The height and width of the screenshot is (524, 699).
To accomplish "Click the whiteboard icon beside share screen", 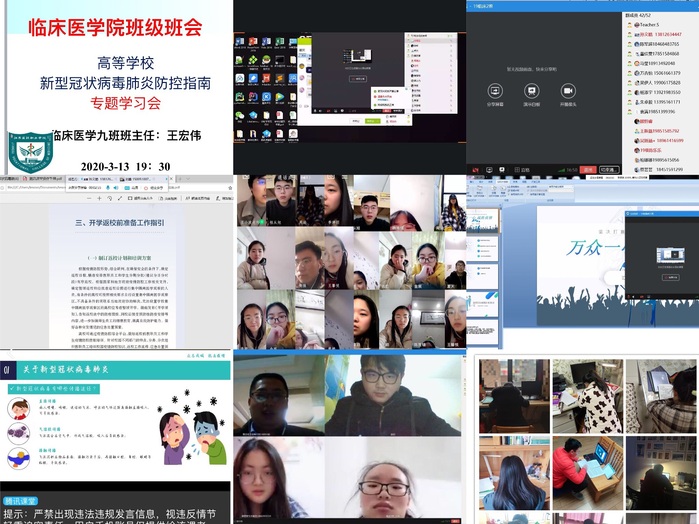I will (x=532, y=91).
